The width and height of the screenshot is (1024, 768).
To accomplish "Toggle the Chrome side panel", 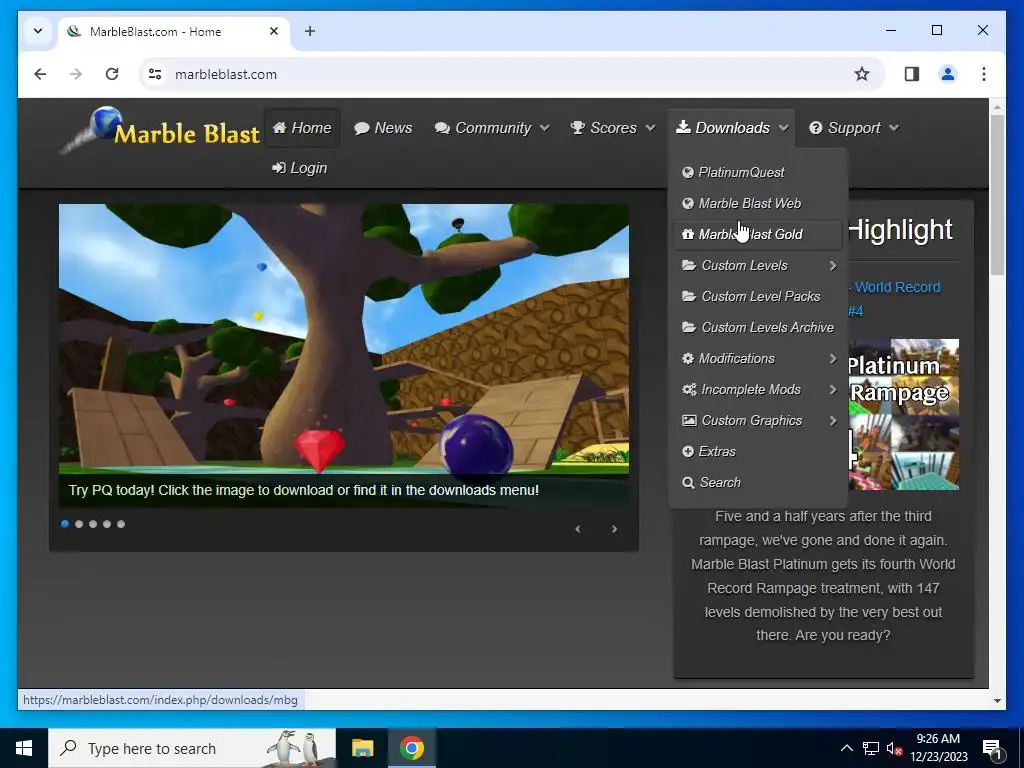I will pos(912,74).
